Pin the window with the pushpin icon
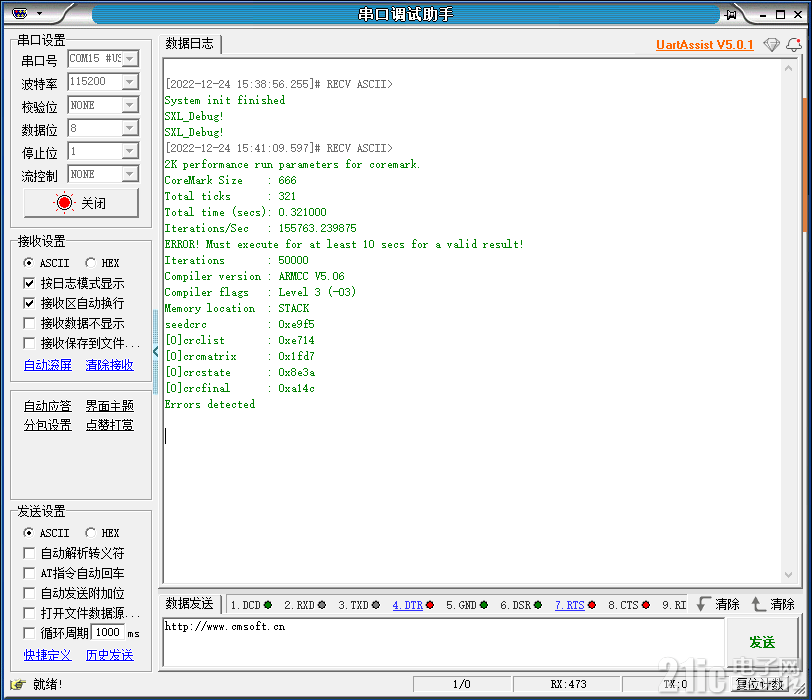 click(730, 14)
